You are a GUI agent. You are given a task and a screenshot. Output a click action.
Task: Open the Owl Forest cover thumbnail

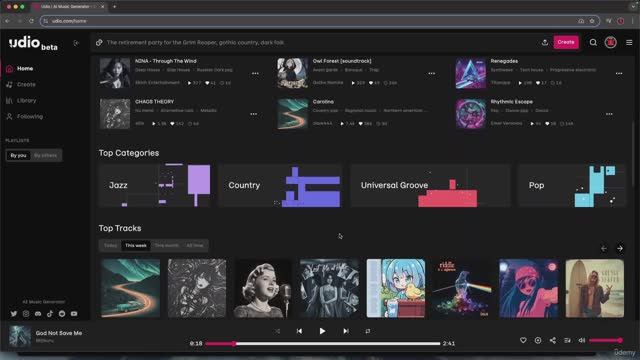292,73
